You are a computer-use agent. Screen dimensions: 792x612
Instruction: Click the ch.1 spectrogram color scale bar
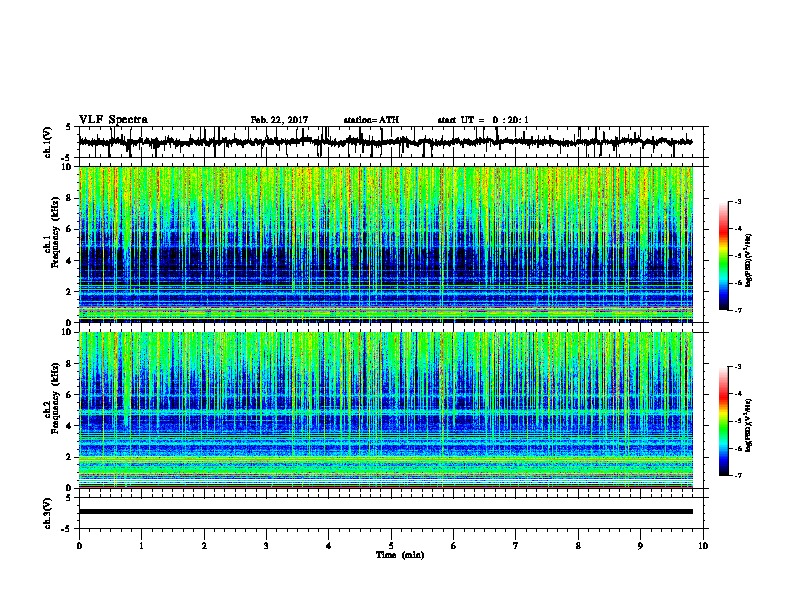(724, 256)
